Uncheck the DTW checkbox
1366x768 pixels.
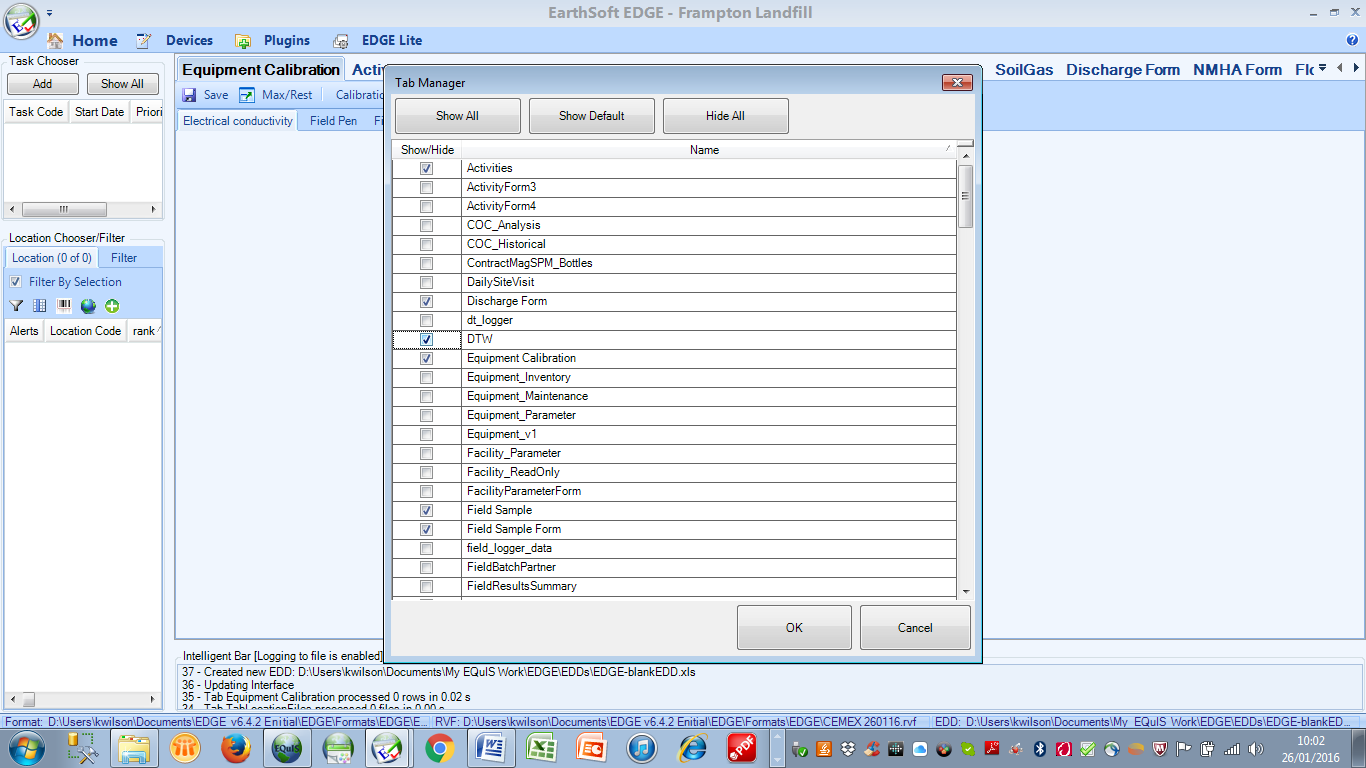[426, 339]
